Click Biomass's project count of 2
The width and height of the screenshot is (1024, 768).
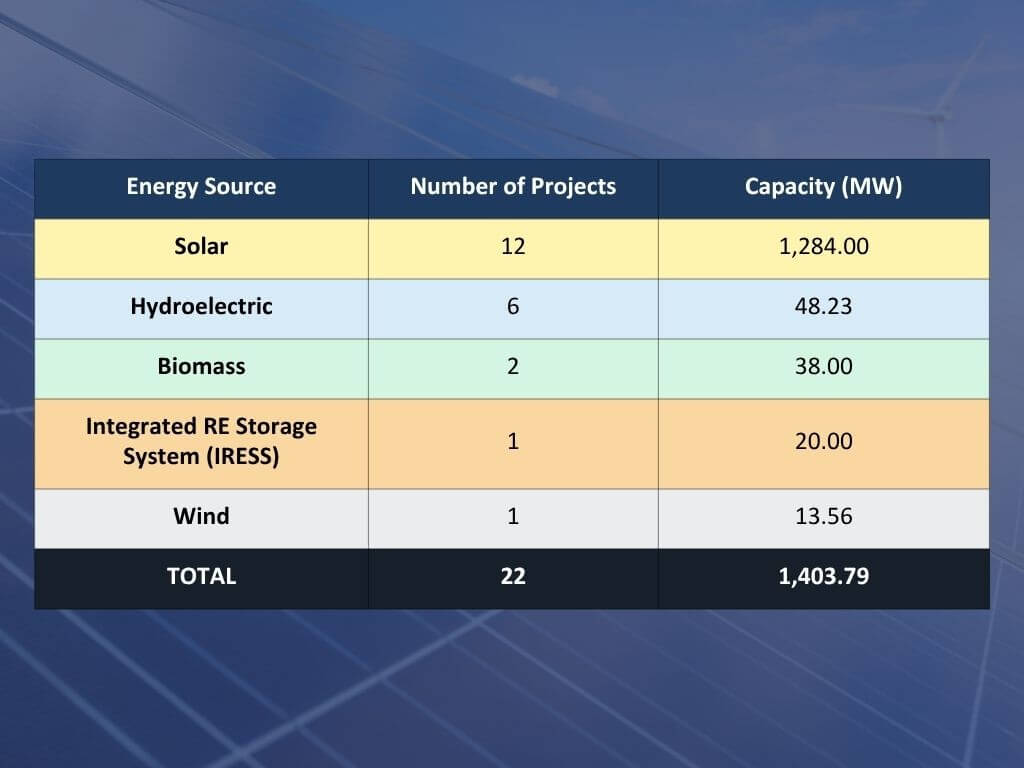coord(513,367)
